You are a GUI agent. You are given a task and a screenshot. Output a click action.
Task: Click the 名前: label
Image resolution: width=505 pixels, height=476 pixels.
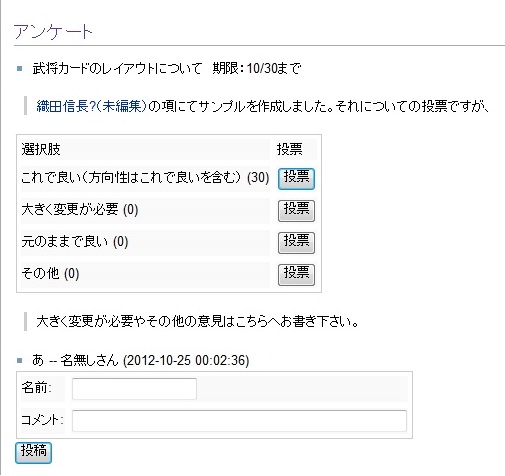(x=36, y=388)
